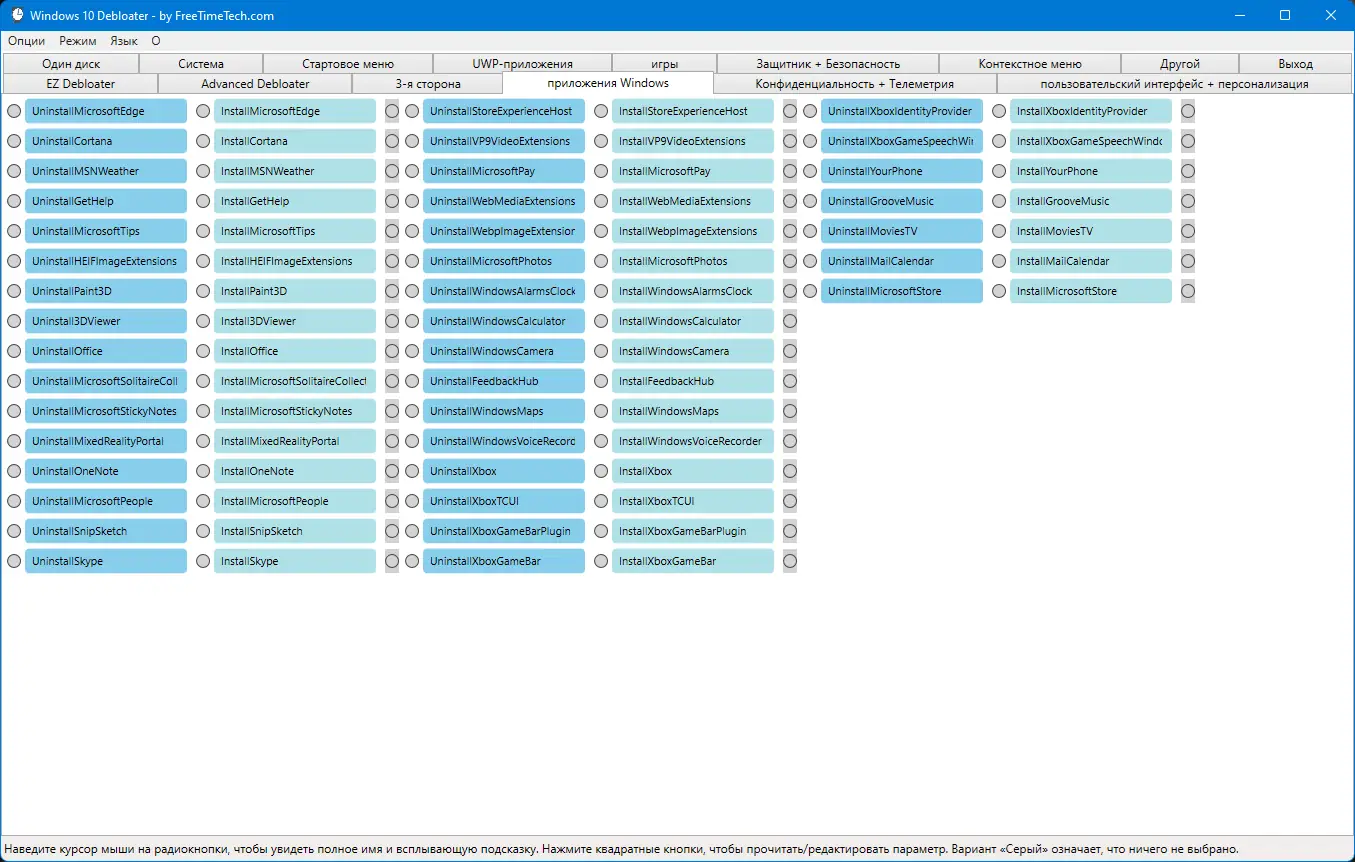Open the Стартовое меню tab
Viewport: 1355px width, 862px height.
[x=348, y=64]
